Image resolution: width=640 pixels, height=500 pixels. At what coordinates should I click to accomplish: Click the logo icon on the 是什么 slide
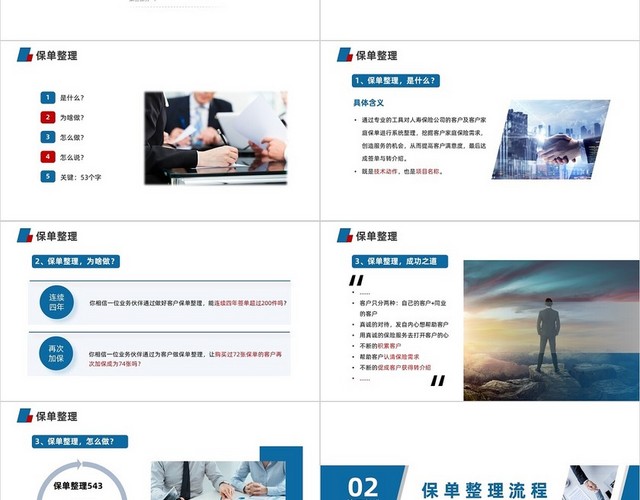pos(345,55)
